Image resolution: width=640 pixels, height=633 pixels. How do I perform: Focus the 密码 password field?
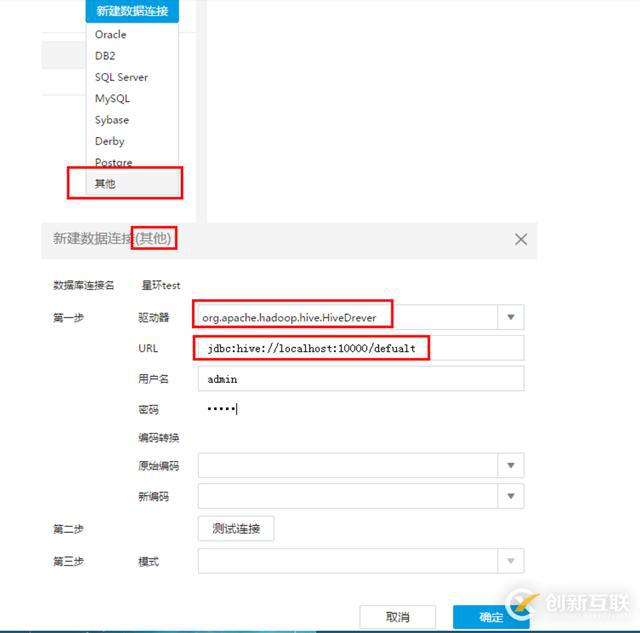pyautogui.click(x=361, y=409)
